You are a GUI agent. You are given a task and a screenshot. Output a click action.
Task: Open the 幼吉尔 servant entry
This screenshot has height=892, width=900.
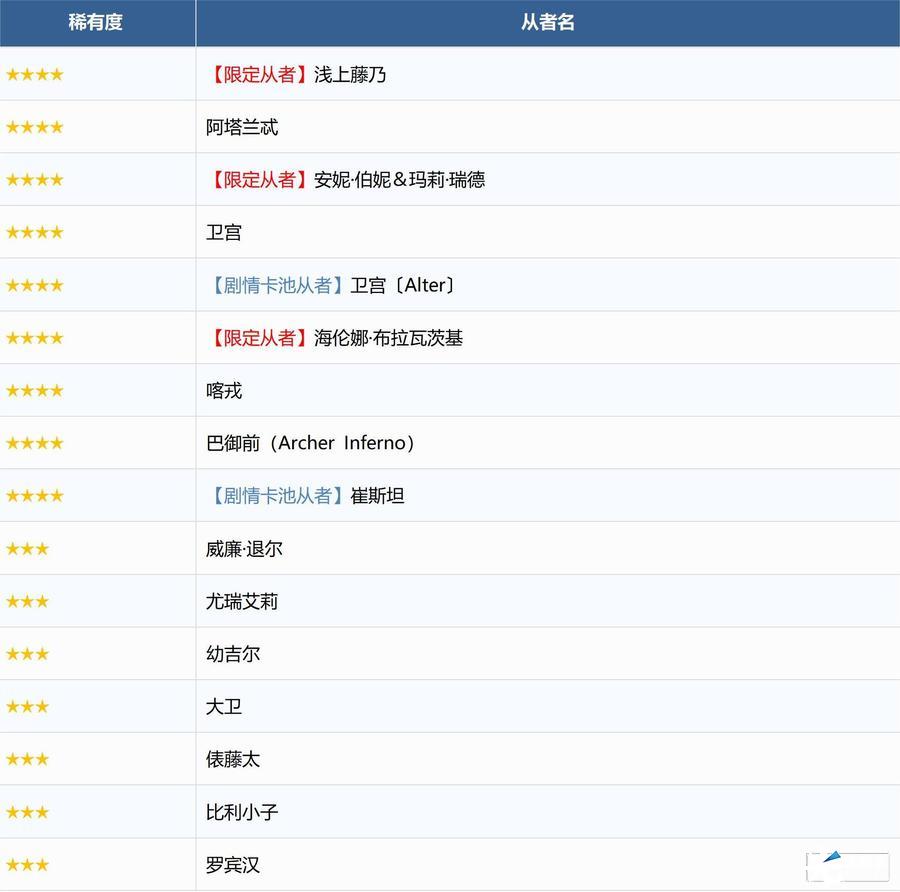tap(233, 654)
